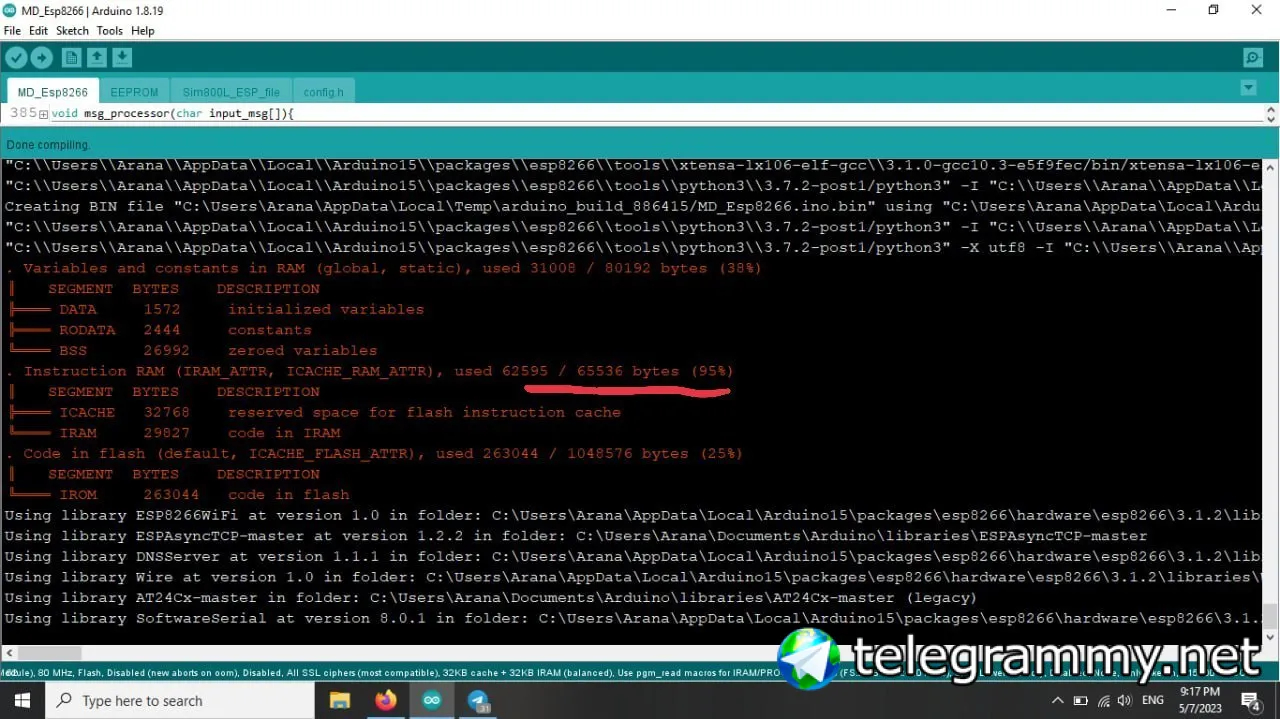Viewport: 1280px width, 719px height.
Task: Switch to the Sim800L_ESP_file tab
Action: [x=231, y=91]
